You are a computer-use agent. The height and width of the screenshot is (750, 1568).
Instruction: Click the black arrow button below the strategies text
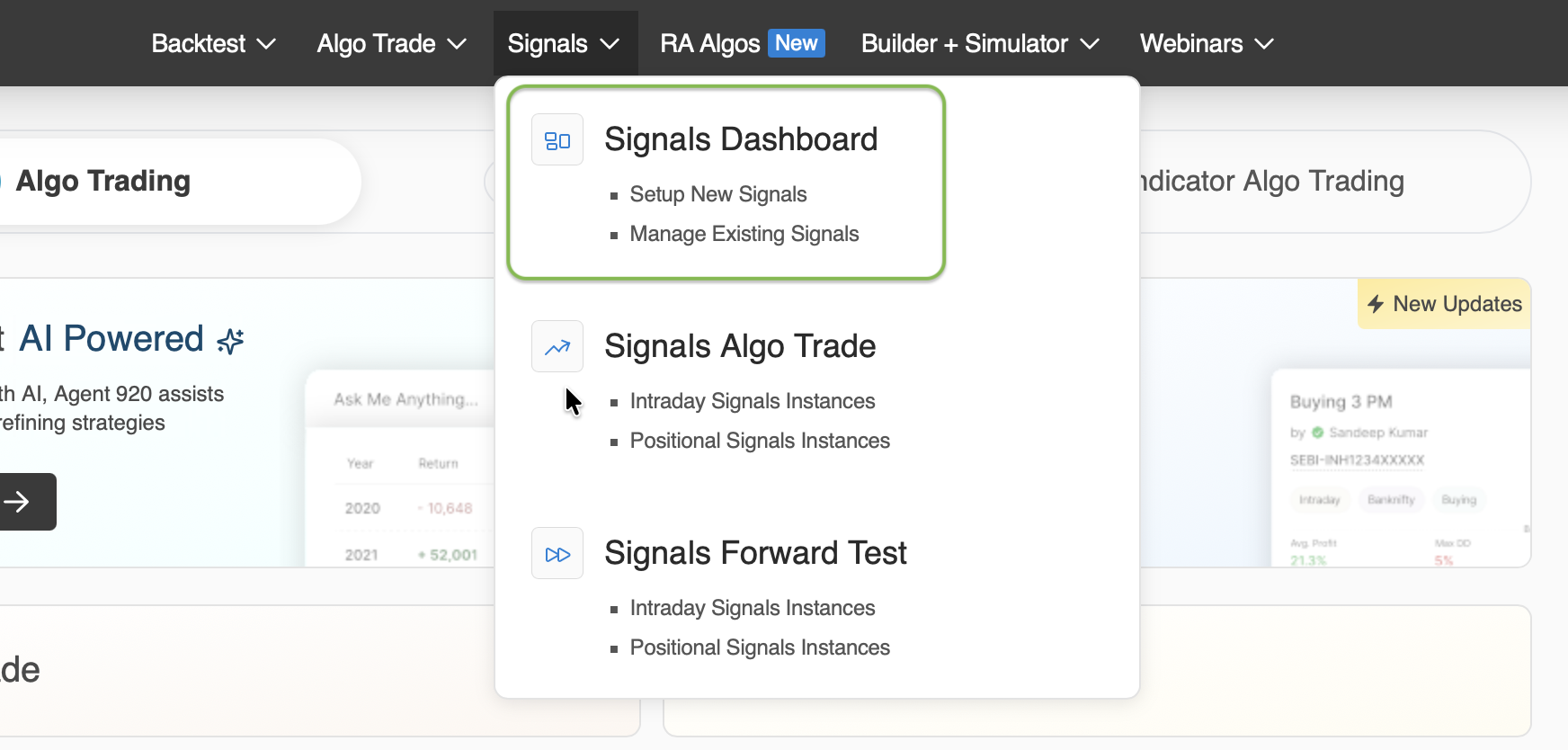point(22,502)
